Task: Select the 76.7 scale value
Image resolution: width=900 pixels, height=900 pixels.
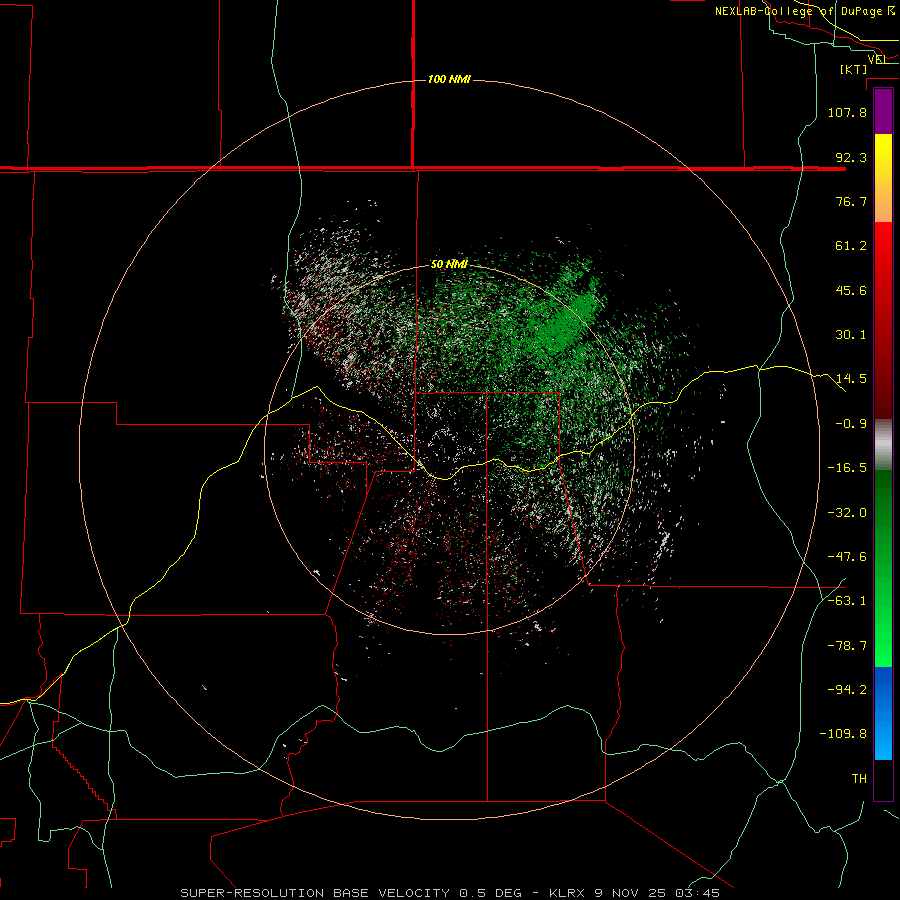Action: [x=851, y=201]
